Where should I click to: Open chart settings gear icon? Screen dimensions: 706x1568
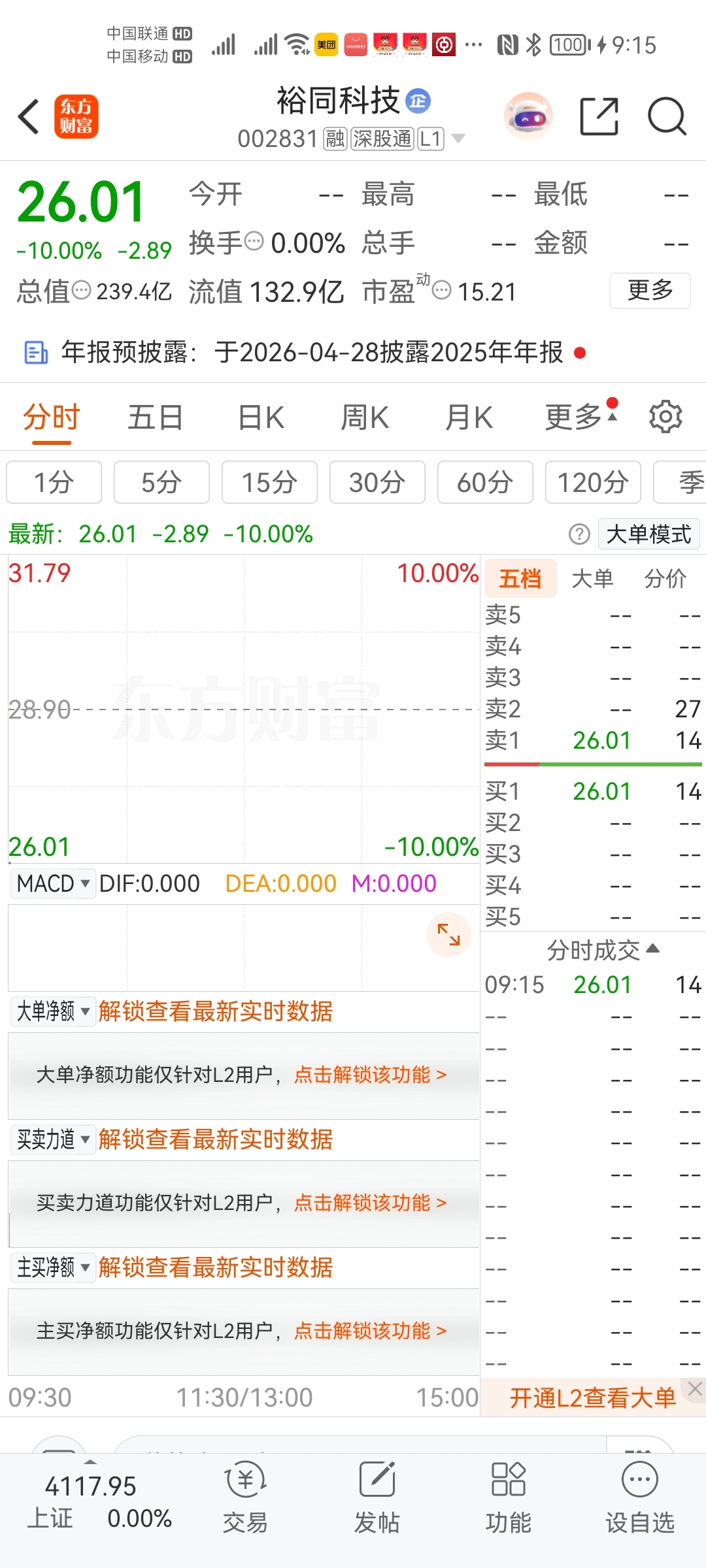665,416
